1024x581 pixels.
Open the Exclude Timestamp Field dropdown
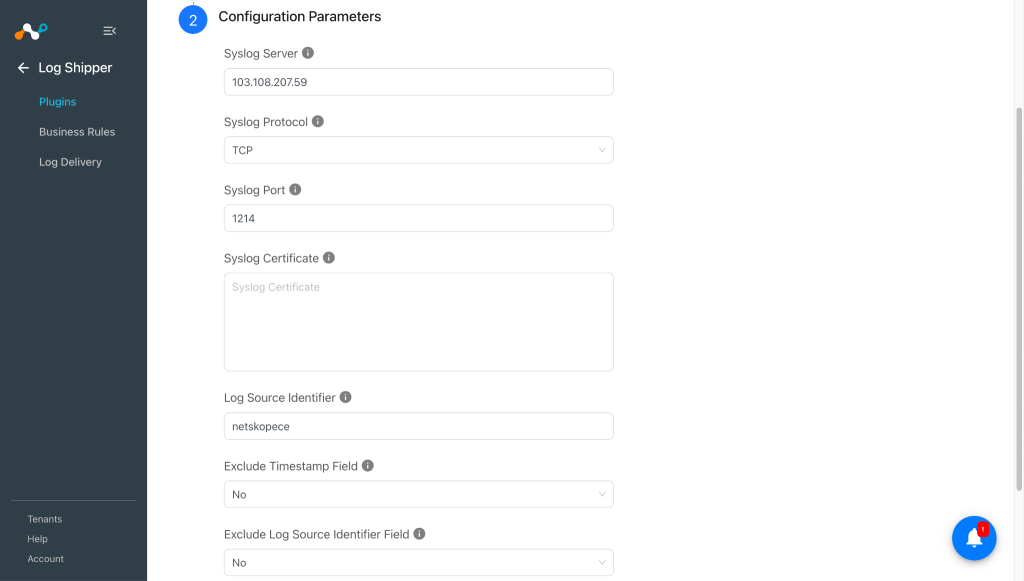419,494
